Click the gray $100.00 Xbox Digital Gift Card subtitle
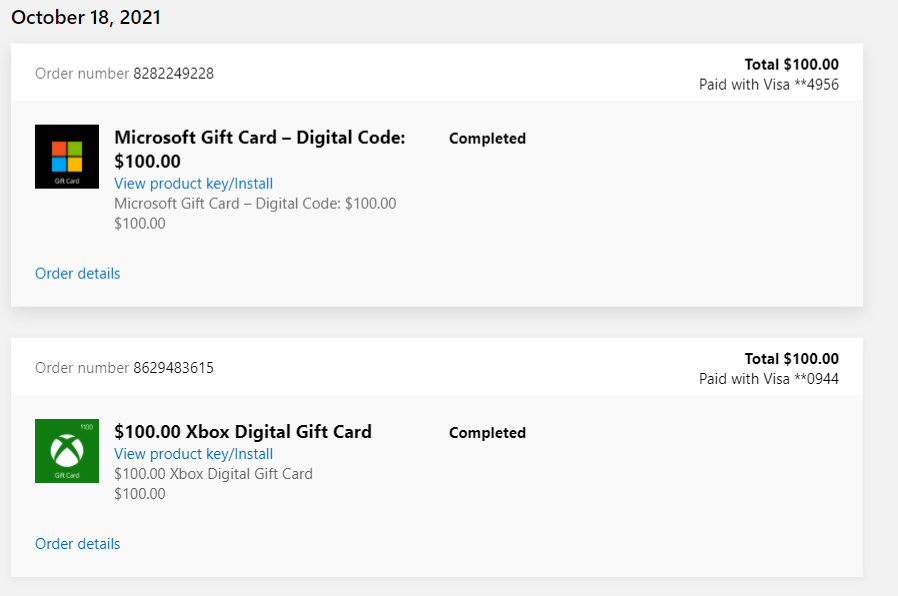This screenshot has height=596, width=898. [213, 474]
